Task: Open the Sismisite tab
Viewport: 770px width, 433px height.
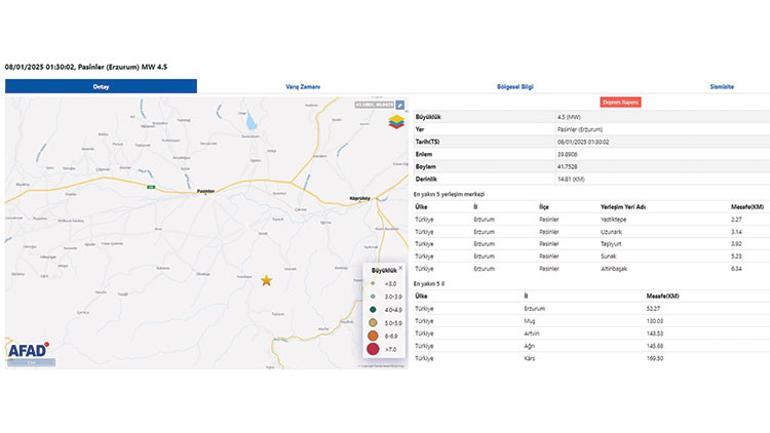Action: 721,87
